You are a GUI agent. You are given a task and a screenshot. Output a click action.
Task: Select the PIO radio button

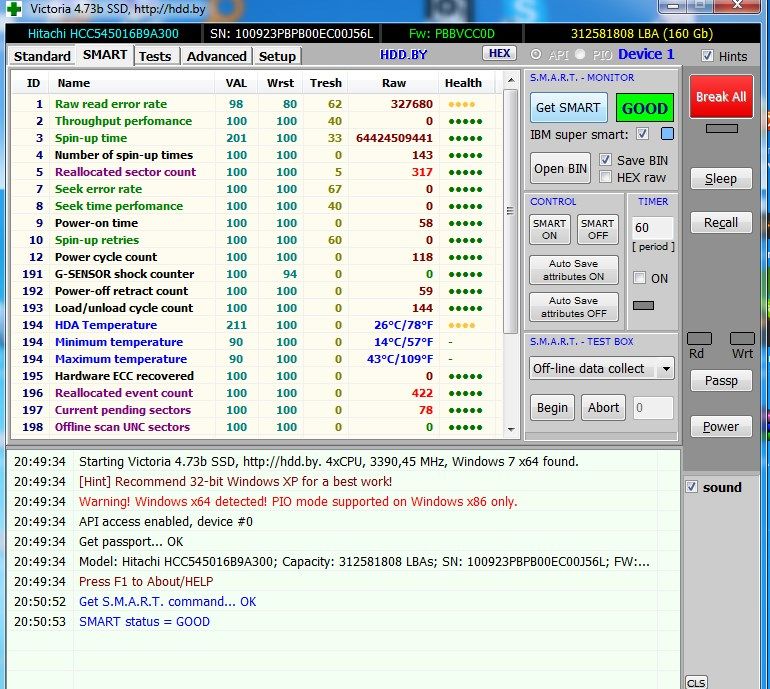click(580, 54)
